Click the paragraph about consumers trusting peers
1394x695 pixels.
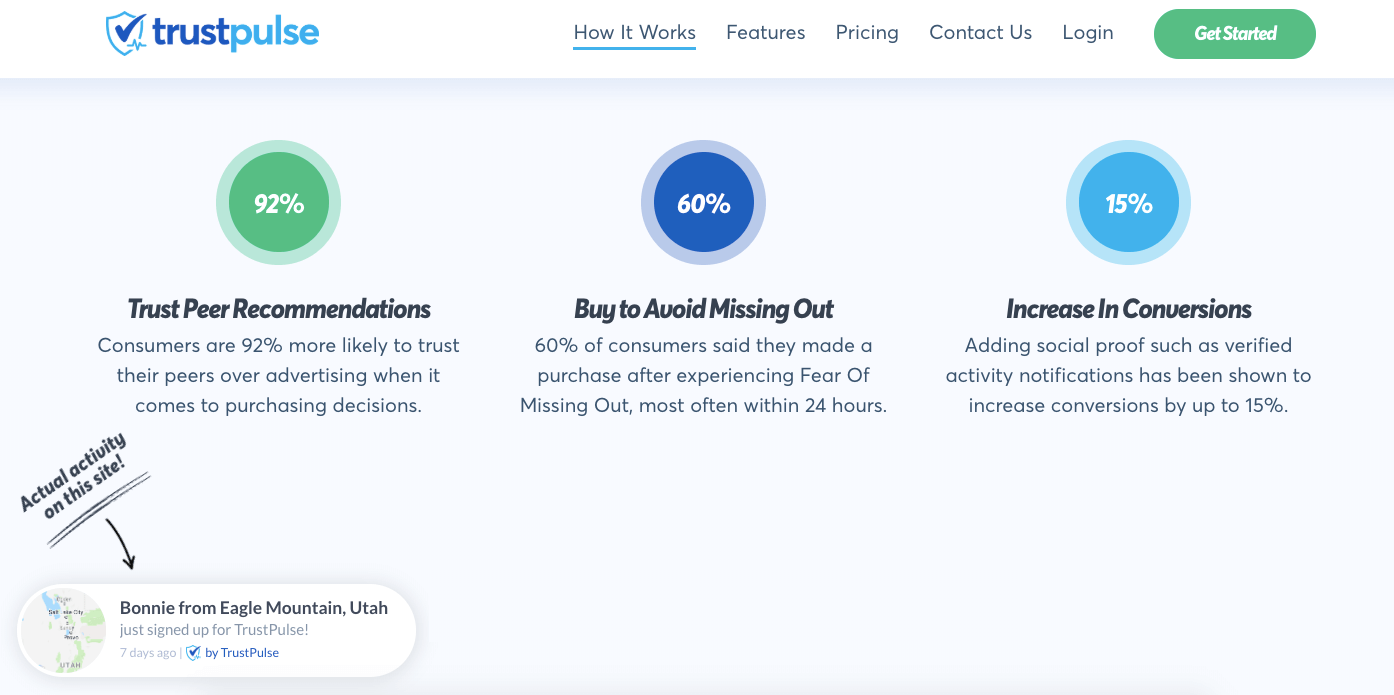[x=279, y=375]
